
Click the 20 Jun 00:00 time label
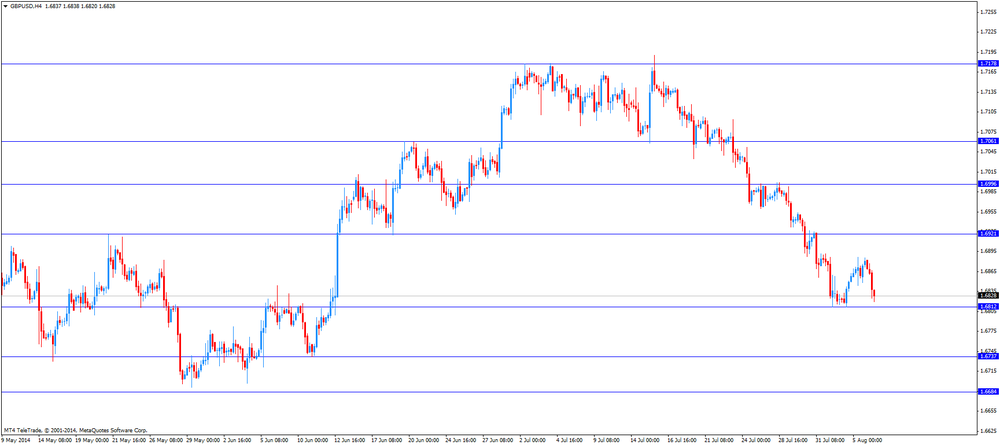coord(423,440)
